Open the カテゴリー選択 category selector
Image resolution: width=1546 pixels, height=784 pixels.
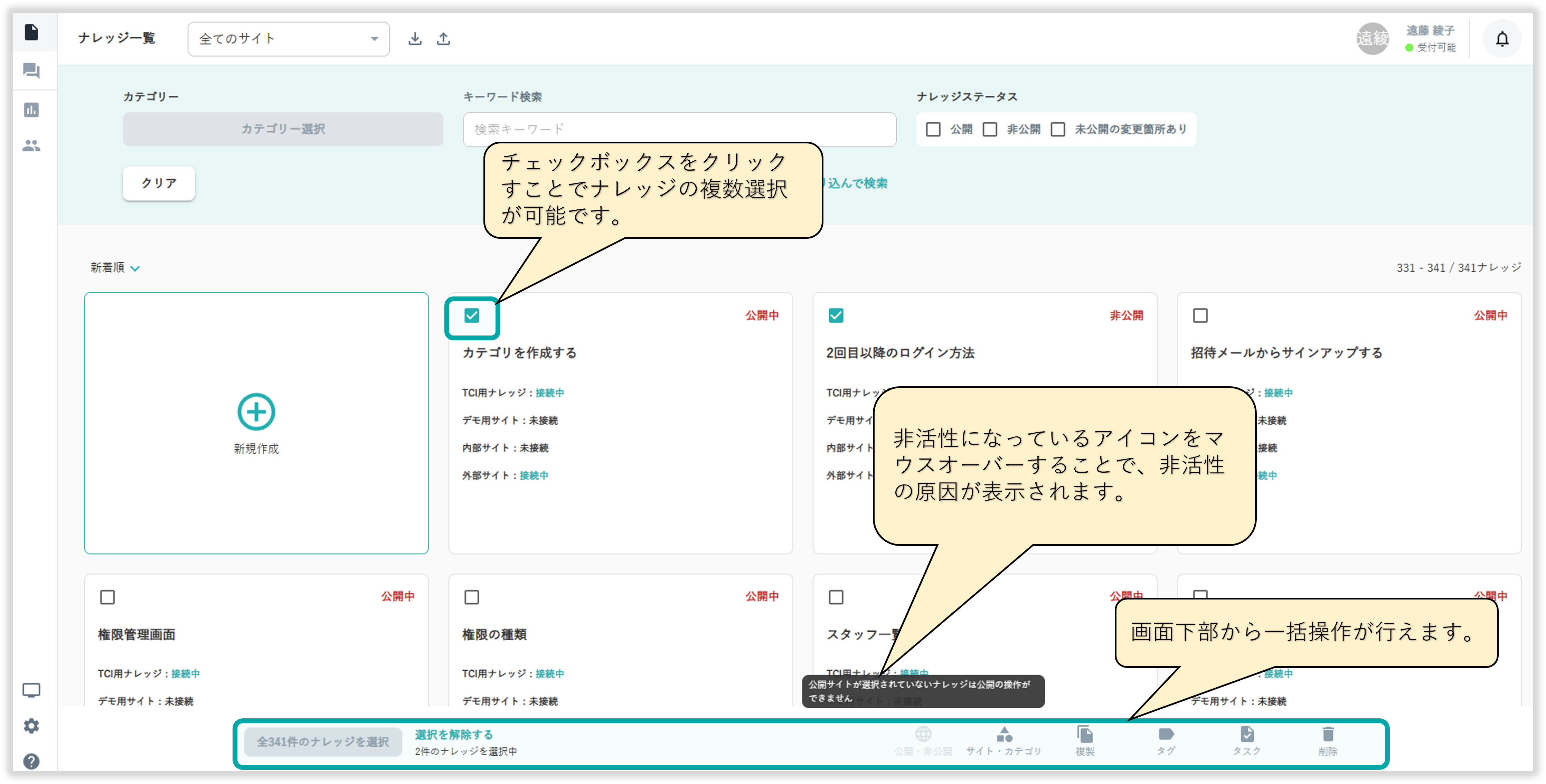(x=283, y=129)
